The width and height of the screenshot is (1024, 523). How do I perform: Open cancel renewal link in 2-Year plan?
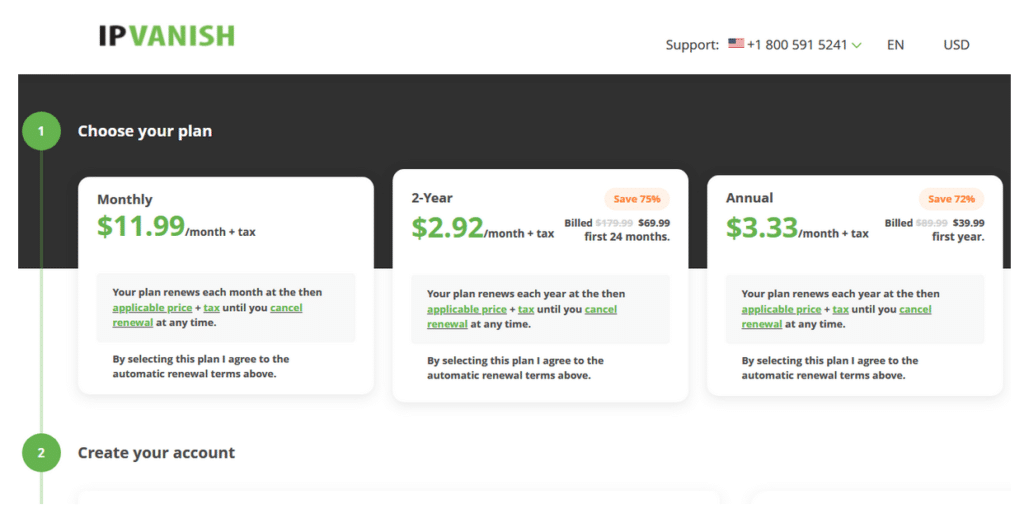[601, 309]
